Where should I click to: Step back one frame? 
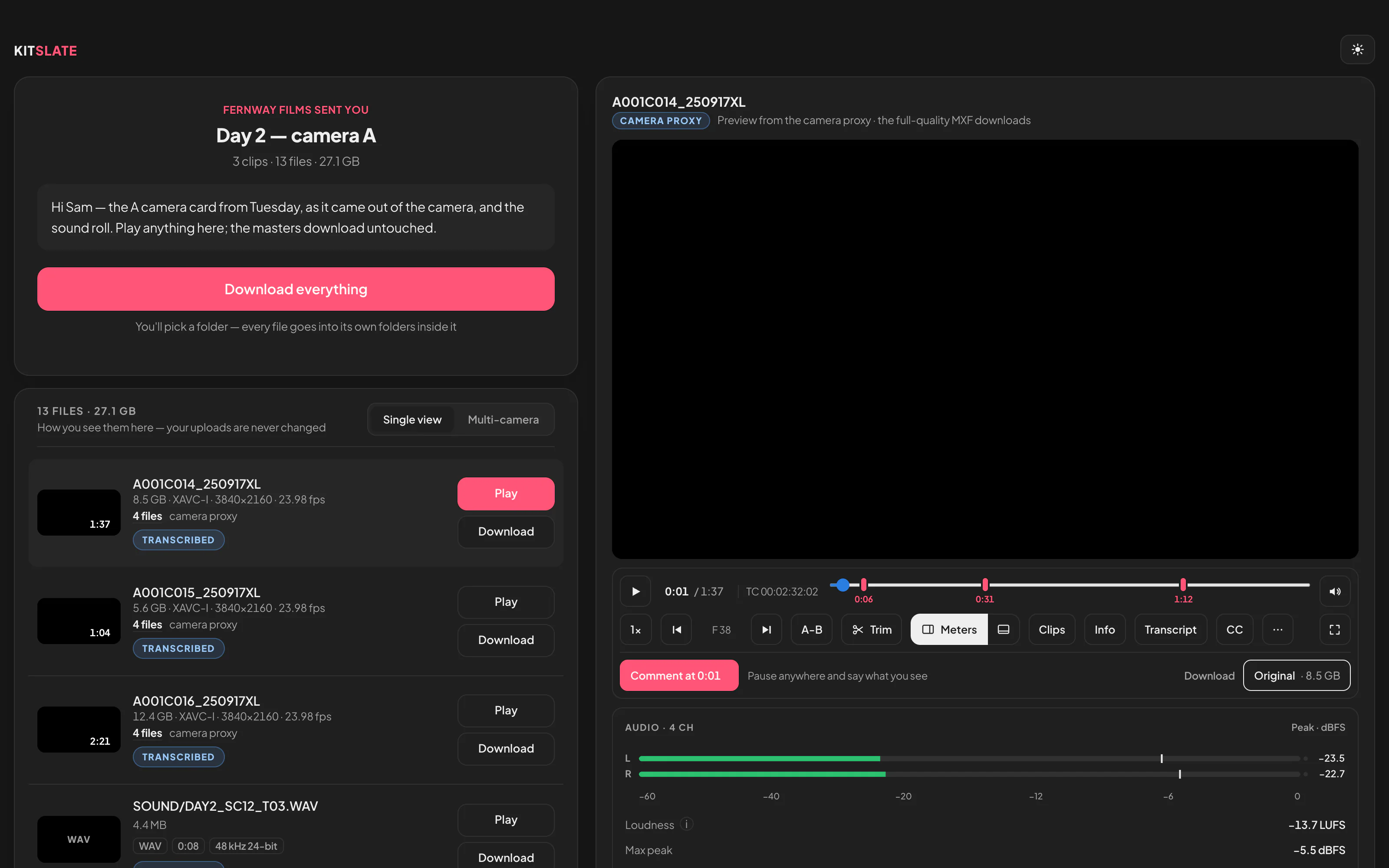coord(676,630)
